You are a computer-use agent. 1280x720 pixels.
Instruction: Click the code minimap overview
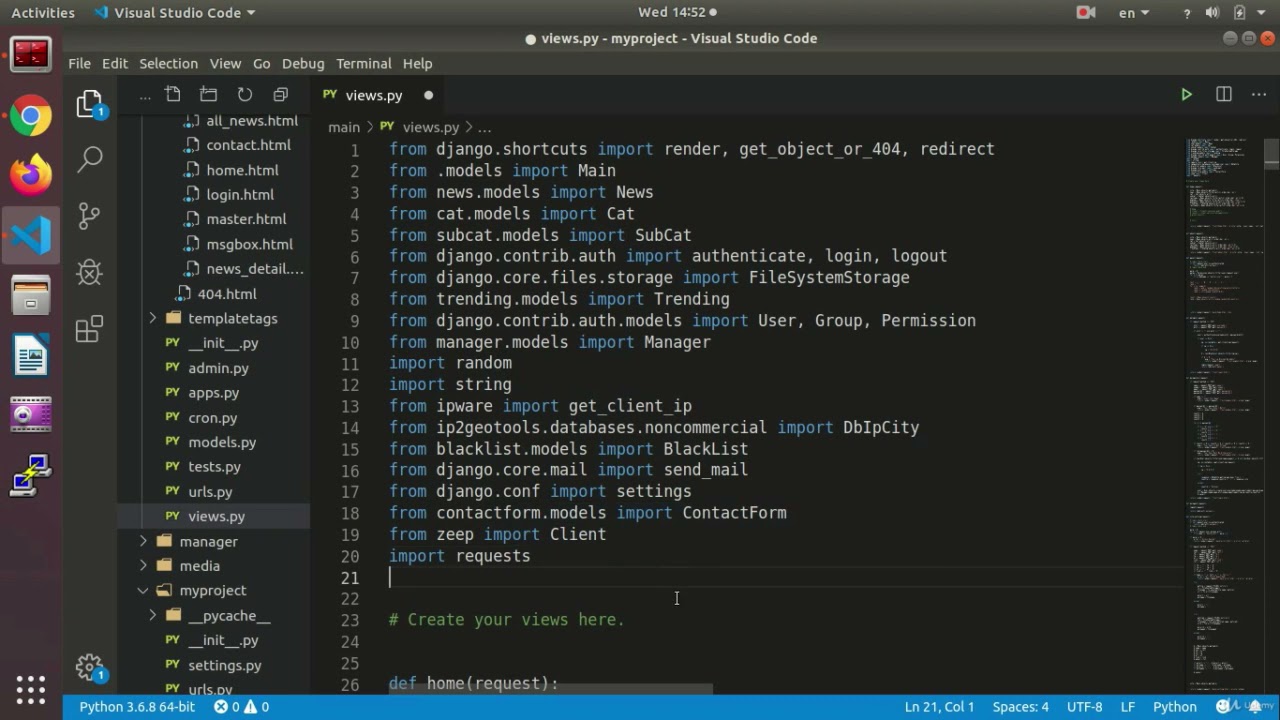1223,413
